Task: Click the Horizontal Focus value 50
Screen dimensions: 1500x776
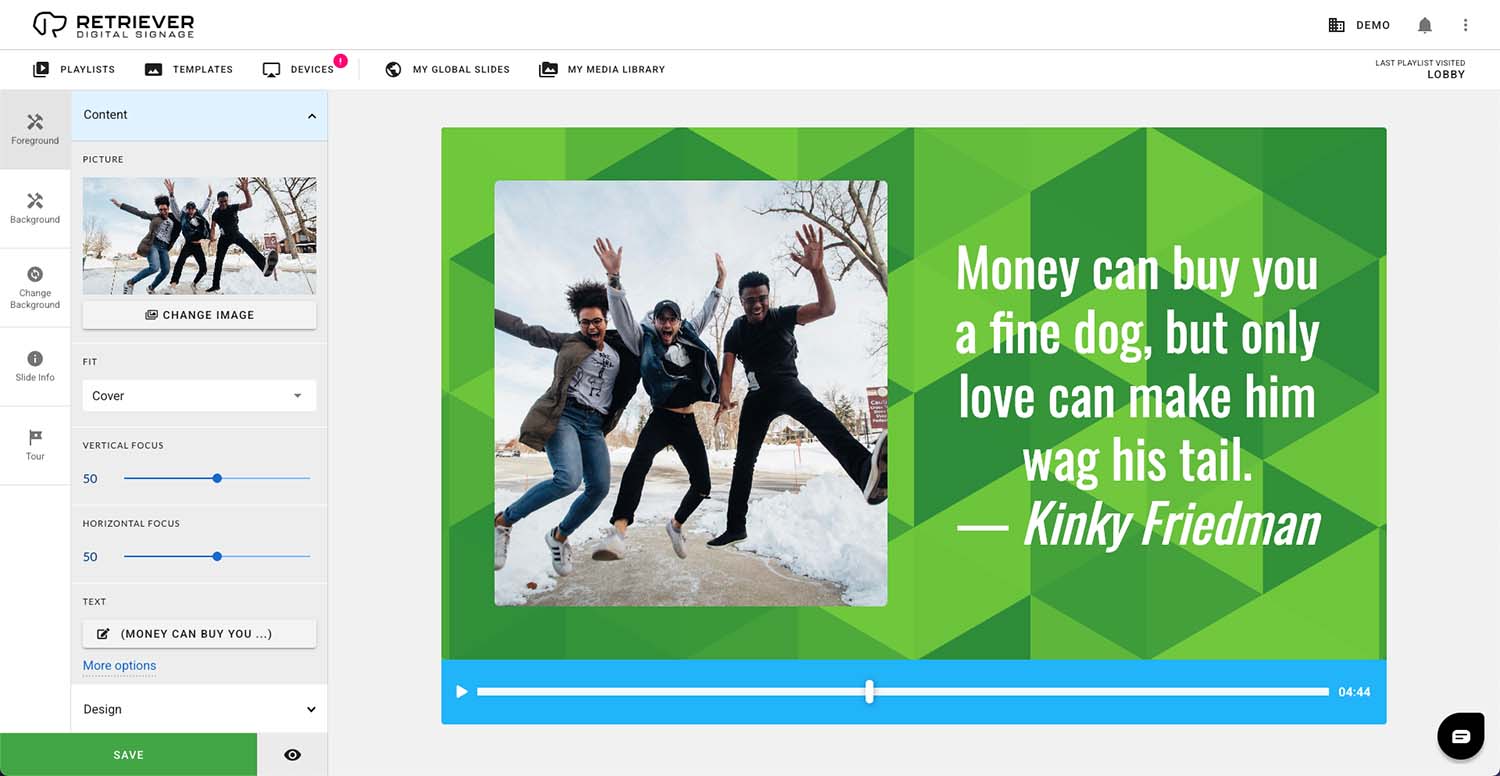Action: [x=90, y=557]
